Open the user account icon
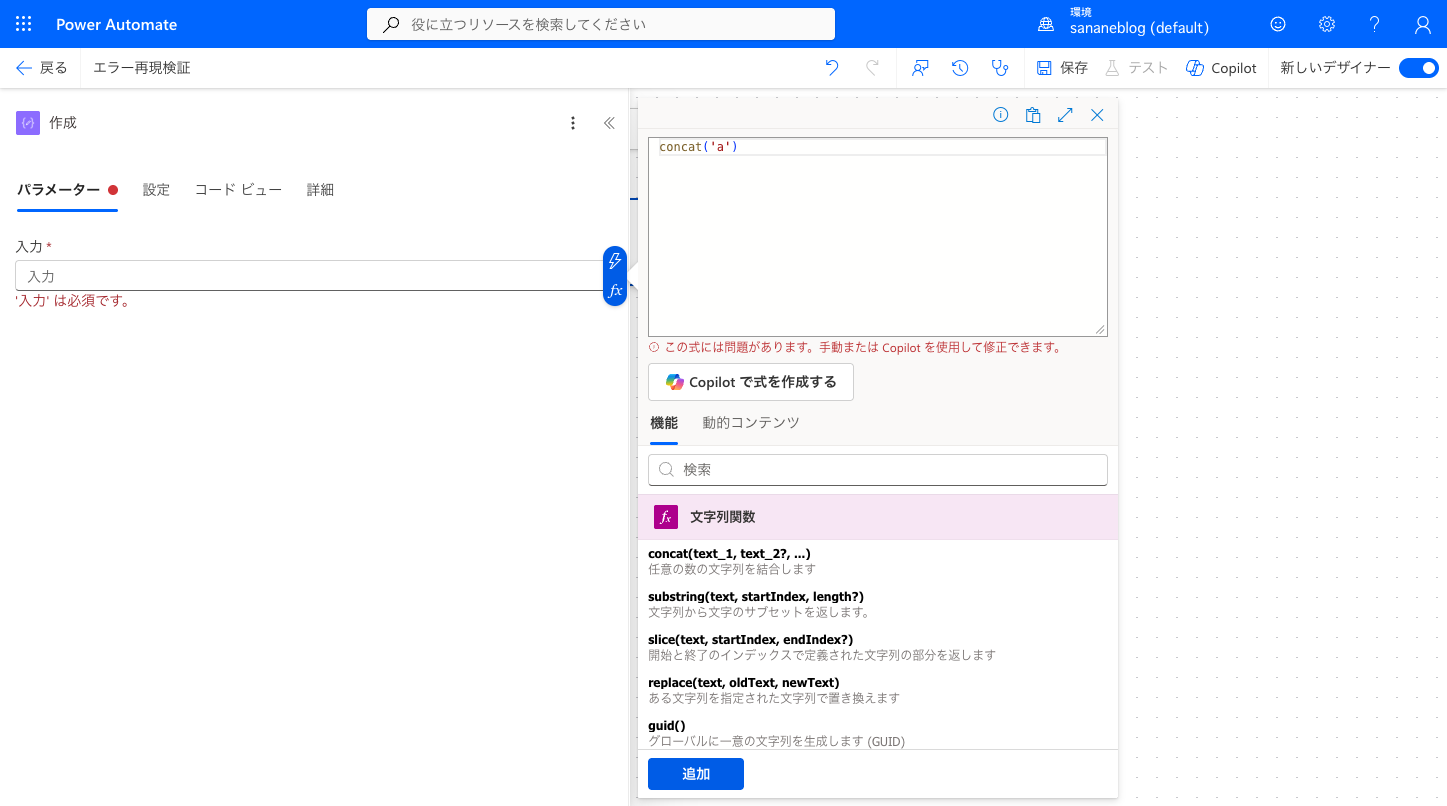This screenshot has width=1447, height=806. (x=1423, y=24)
